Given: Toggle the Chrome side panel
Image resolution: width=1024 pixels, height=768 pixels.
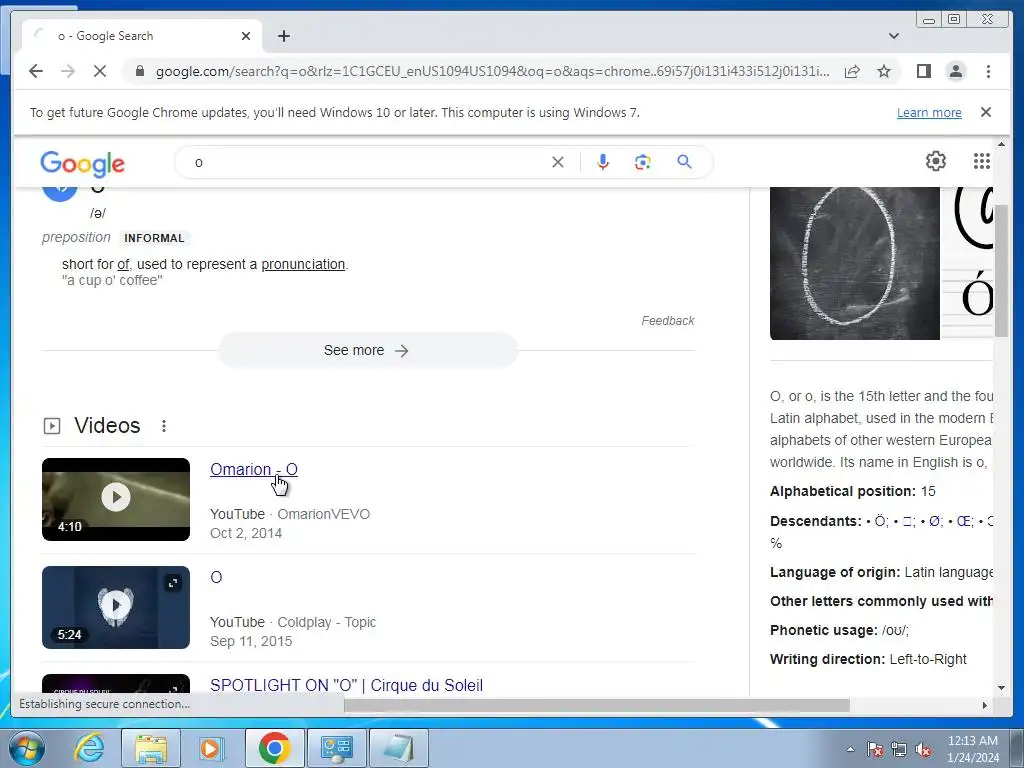Looking at the screenshot, I should click(x=923, y=71).
